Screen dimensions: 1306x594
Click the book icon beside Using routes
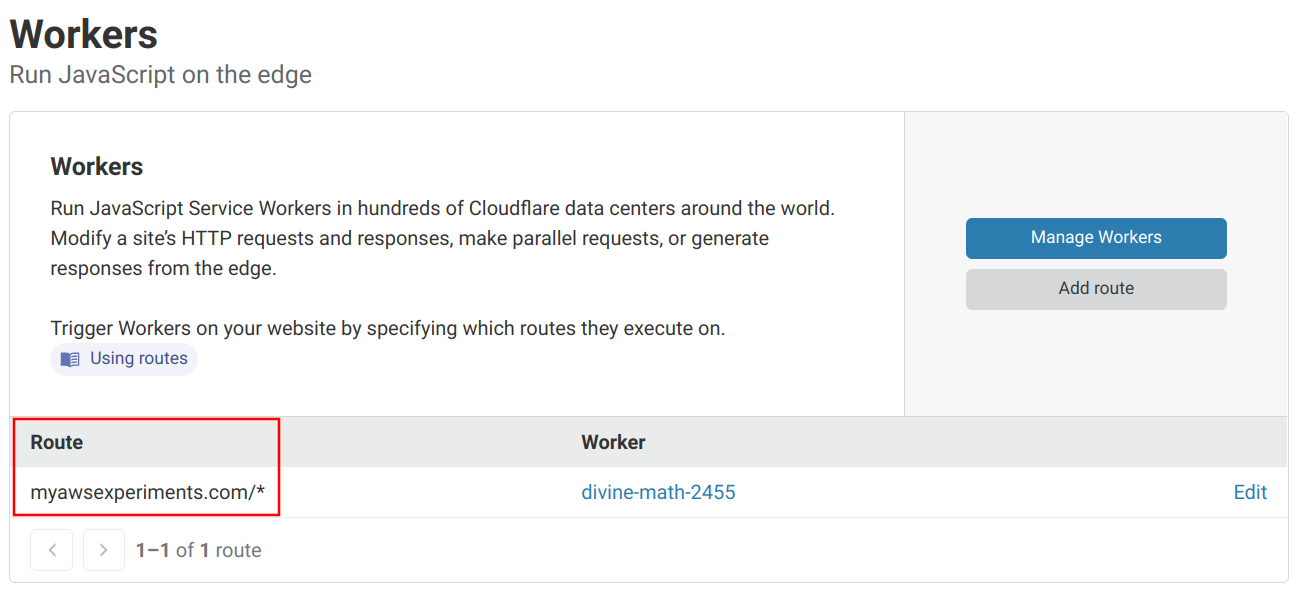pyautogui.click(x=69, y=359)
